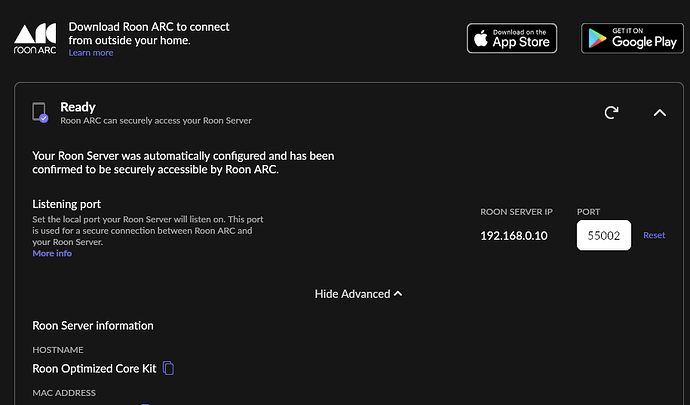Click the PORT label above the field

point(588,212)
